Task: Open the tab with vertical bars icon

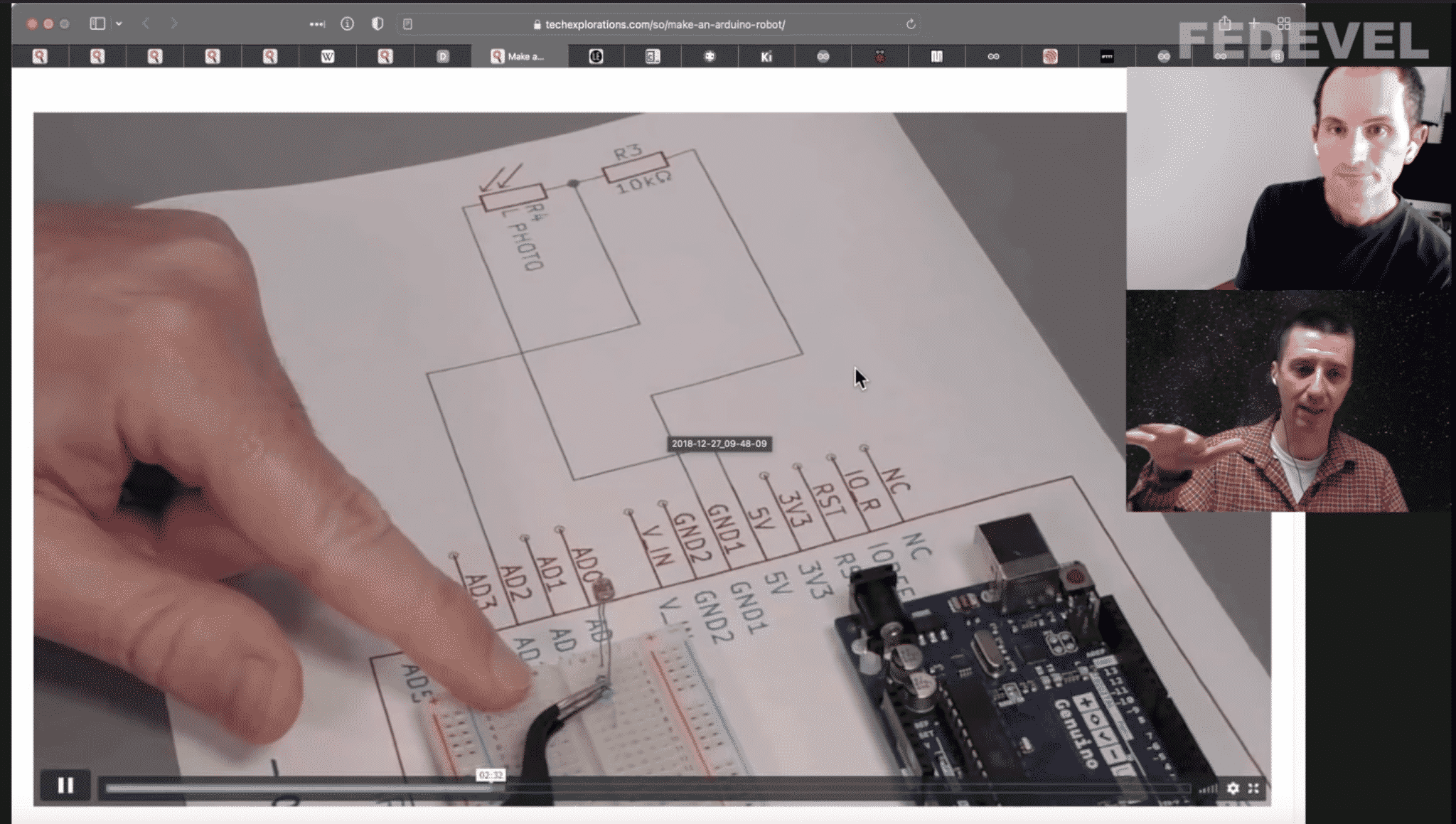Action: click(x=936, y=56)
